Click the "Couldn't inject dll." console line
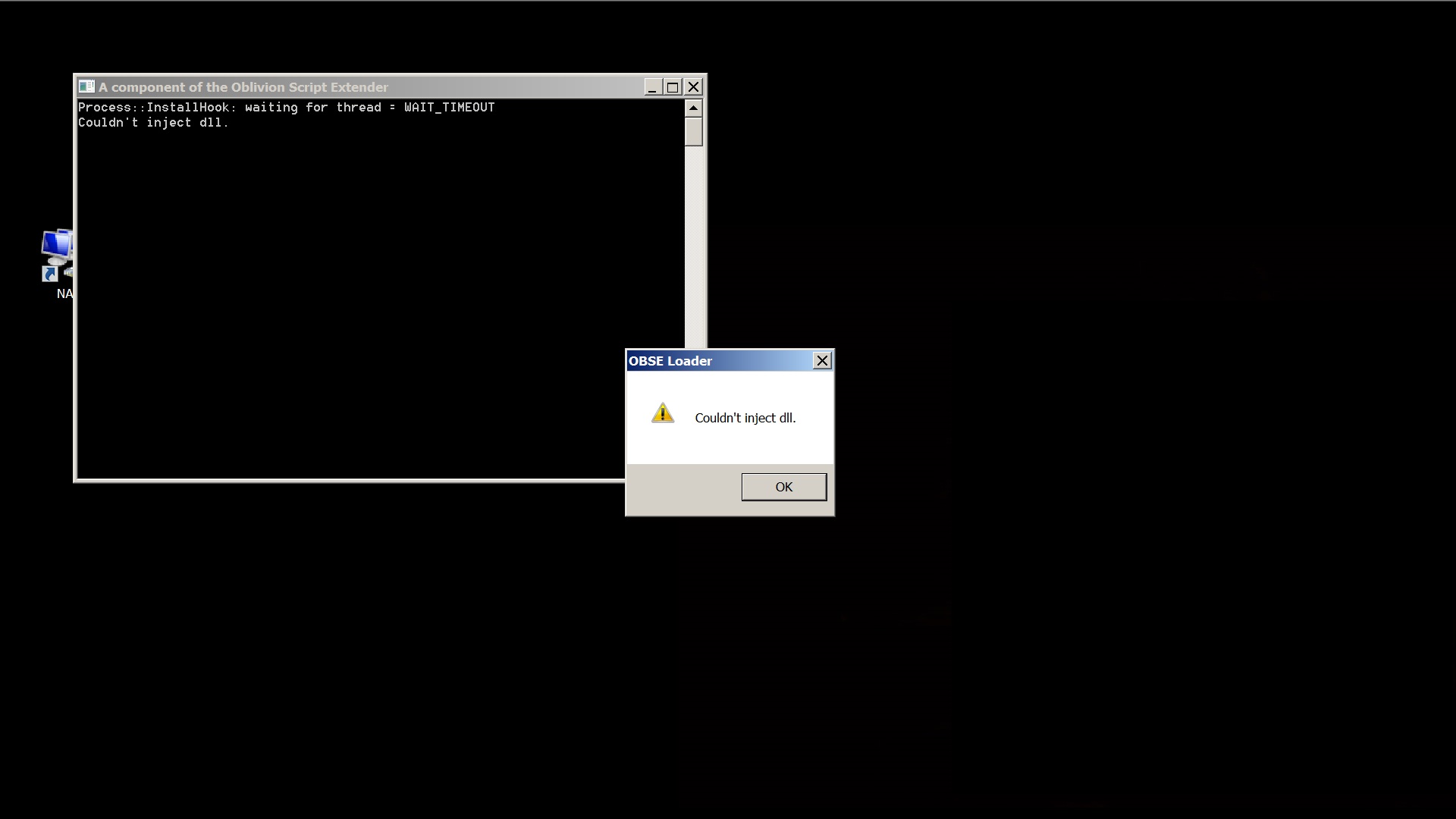The height and width of the screenshot is (819, 1456). pos(152,123)
